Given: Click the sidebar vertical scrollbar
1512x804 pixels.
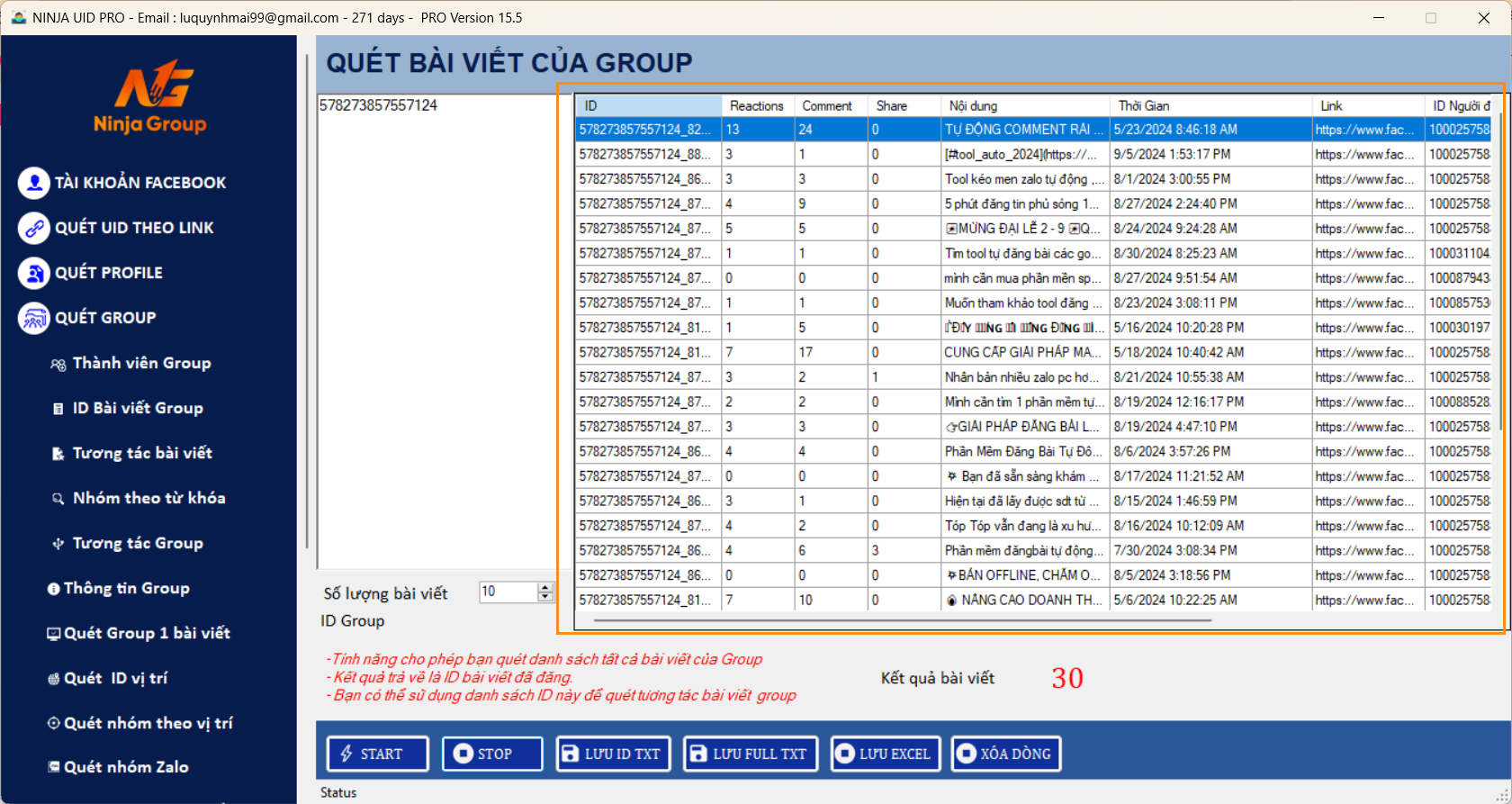Looking at the screenshot, I should (307, 302).
